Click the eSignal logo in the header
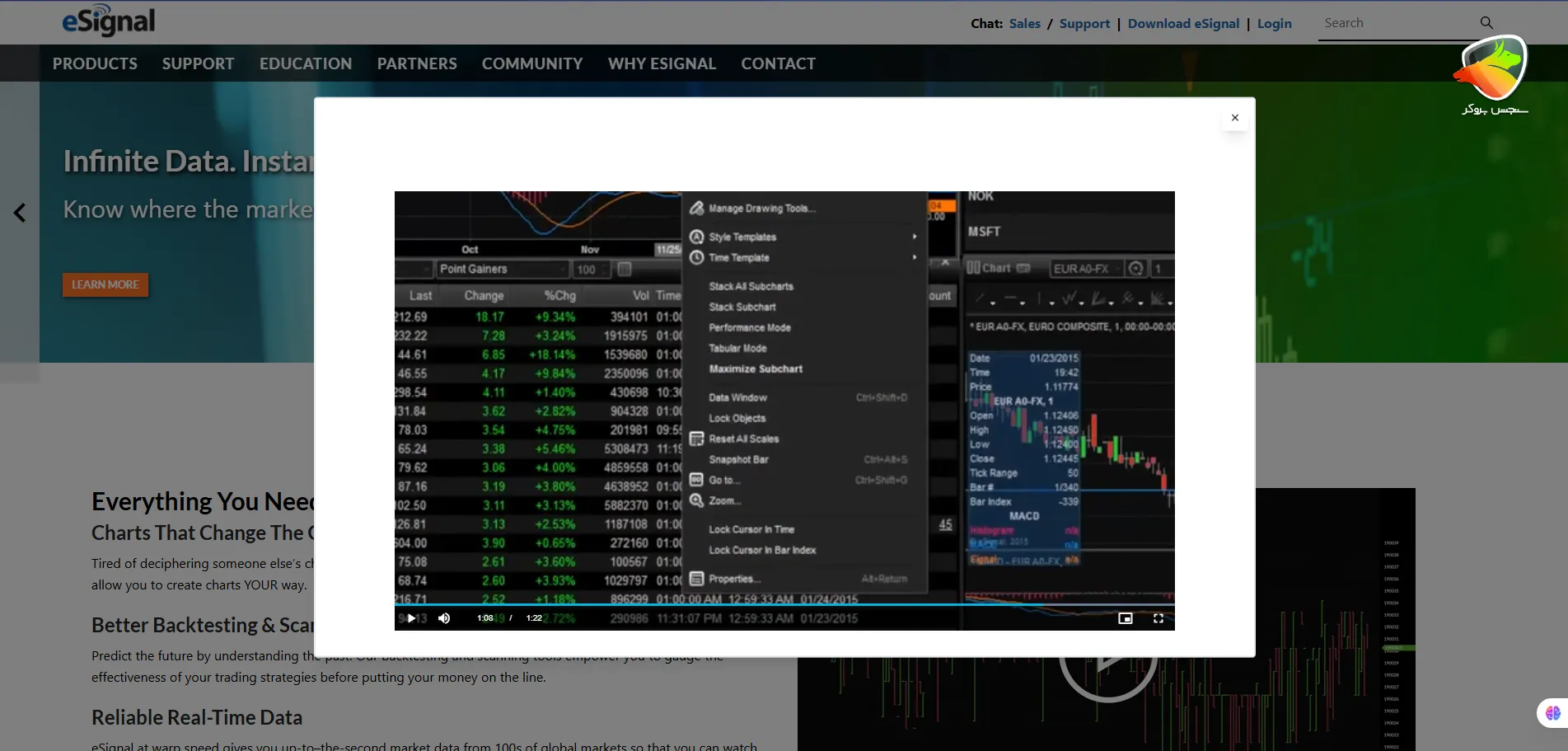The width and height of the screenshot is (1568, 751). (x=109, y=21)
